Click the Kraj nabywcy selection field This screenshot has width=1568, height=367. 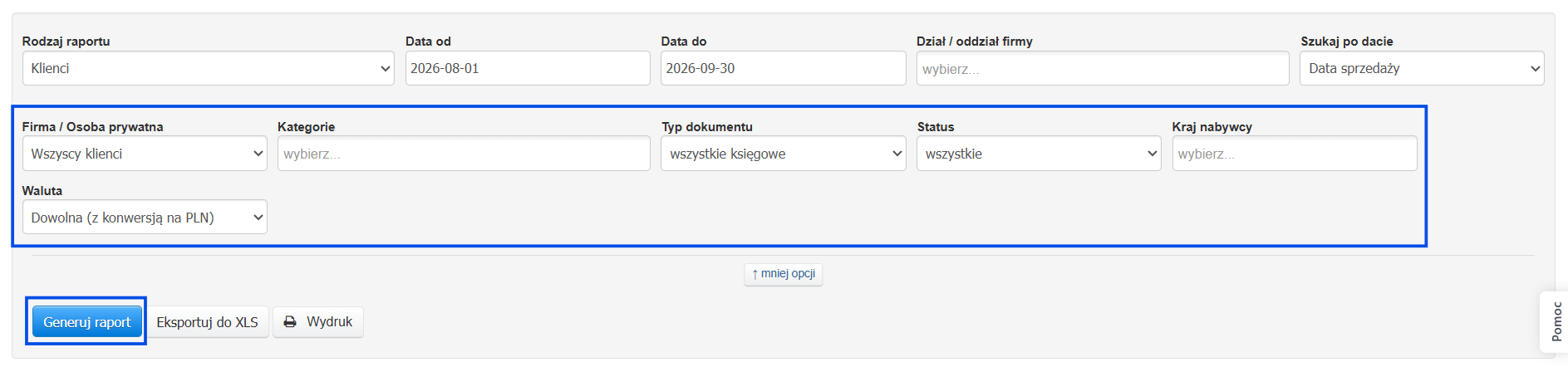point(1295,154)
